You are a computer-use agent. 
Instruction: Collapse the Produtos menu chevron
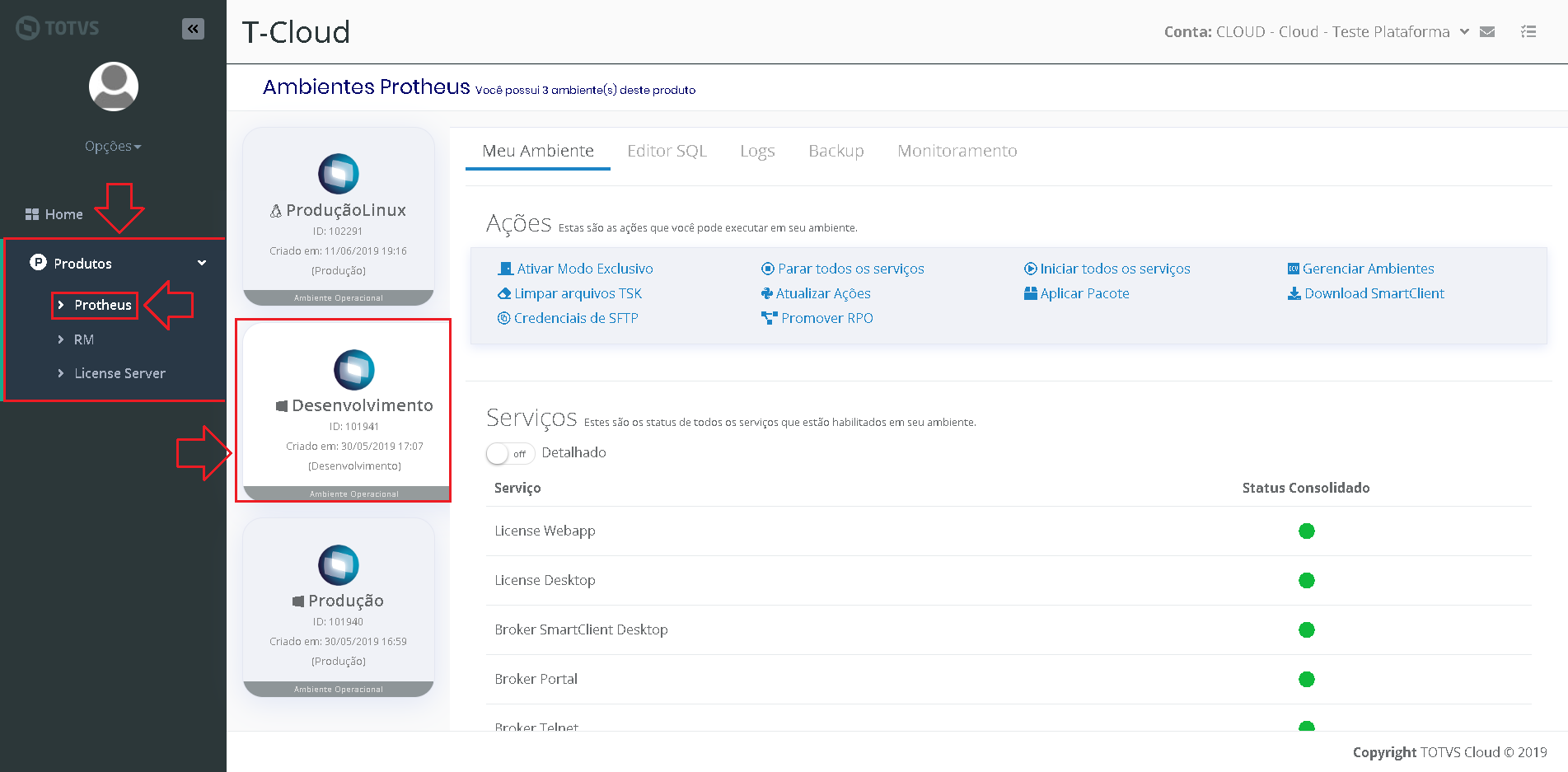(x=202, y=263)
